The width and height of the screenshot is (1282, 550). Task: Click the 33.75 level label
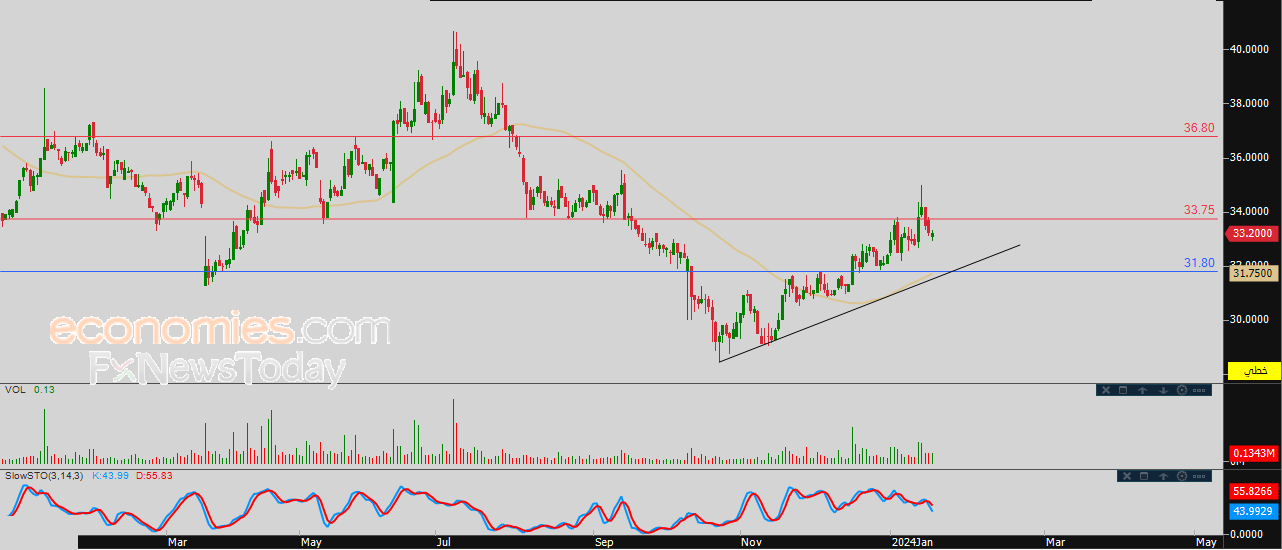1198,210
